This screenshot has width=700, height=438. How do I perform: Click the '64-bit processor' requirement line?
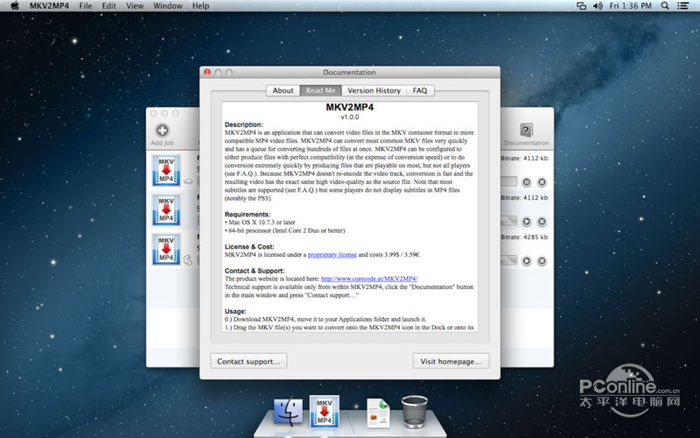coord(285,231)
